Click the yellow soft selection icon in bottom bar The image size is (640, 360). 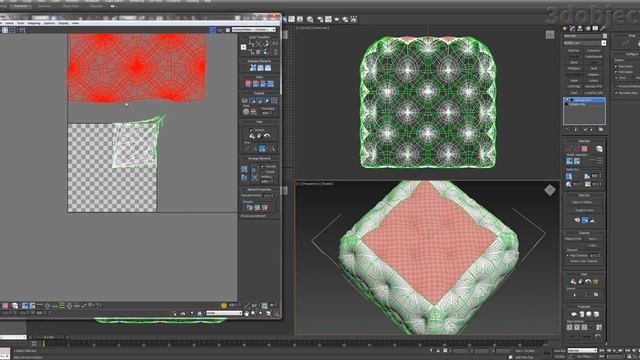(224, 305)
